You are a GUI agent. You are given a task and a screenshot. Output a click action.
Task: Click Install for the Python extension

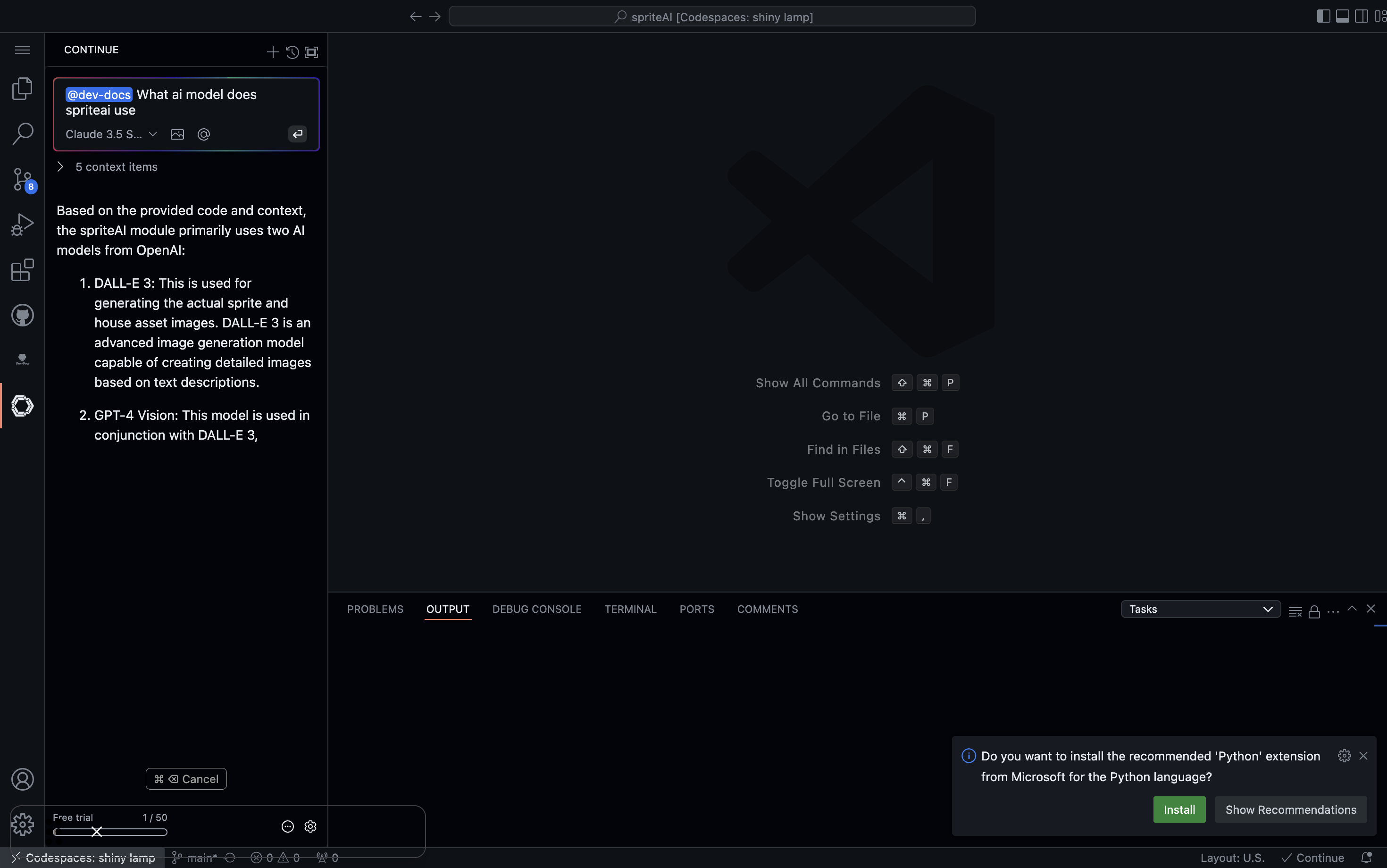pos(1178,810)
